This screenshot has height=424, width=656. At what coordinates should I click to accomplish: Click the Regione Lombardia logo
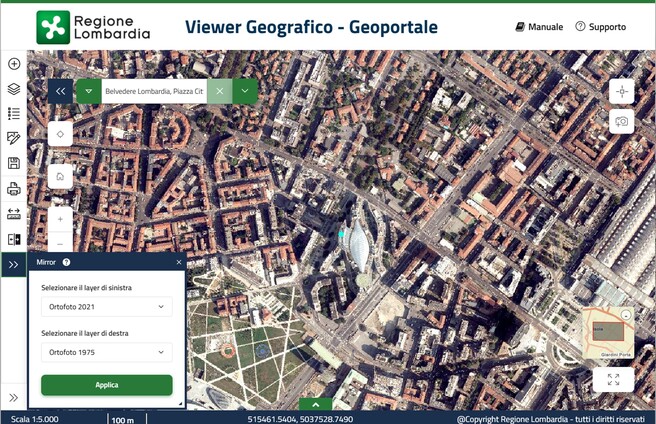[93, 27]
